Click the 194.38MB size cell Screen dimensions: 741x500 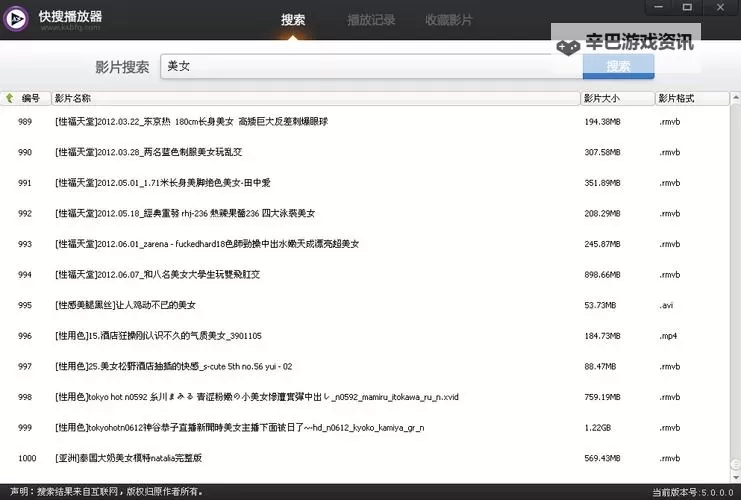[x=602, y=121]
